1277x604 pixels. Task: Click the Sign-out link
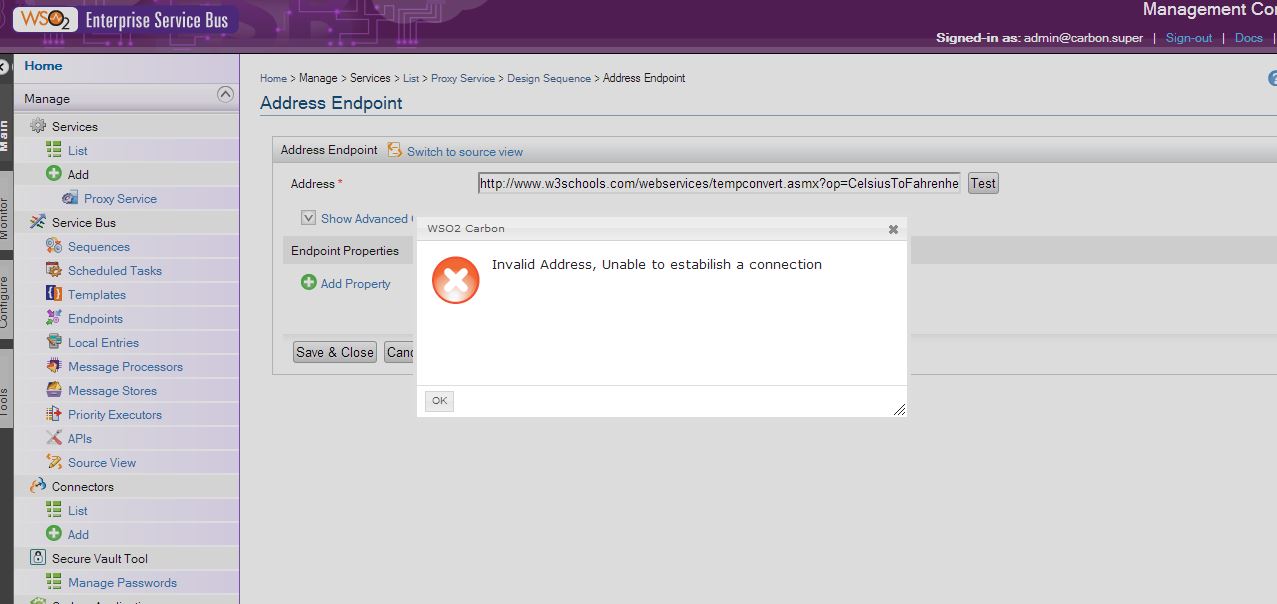coord(1189,38)
